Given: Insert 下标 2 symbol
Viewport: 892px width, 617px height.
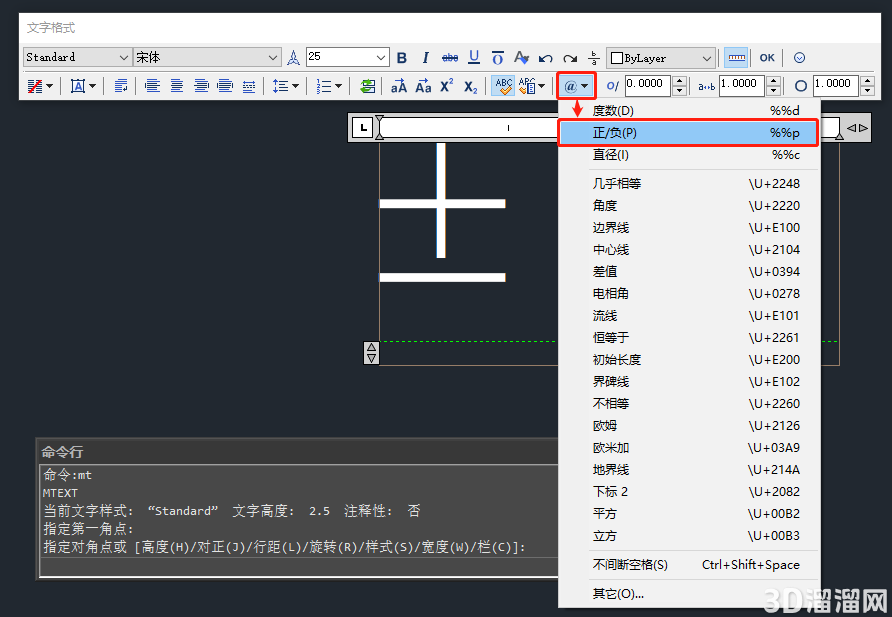Looking at the screenshot, I should tap(689, 491).
